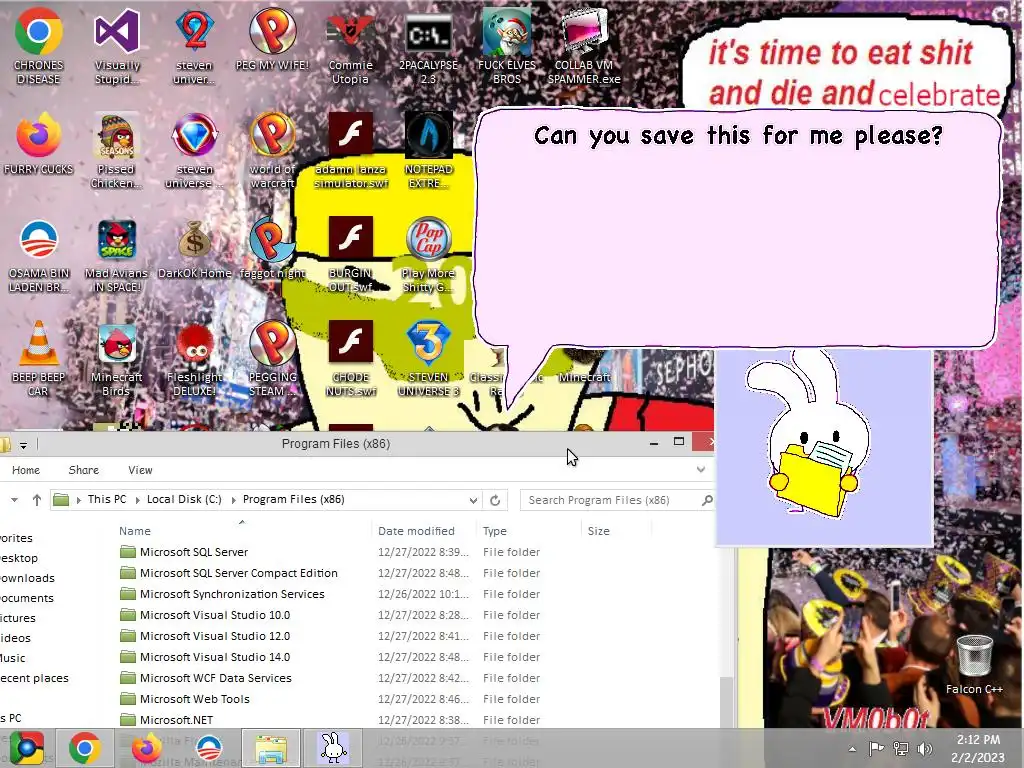Click the taskbar clock showing 2:12 PM
The height and width of the screenshot is (768, 1024).
(978, 748)
